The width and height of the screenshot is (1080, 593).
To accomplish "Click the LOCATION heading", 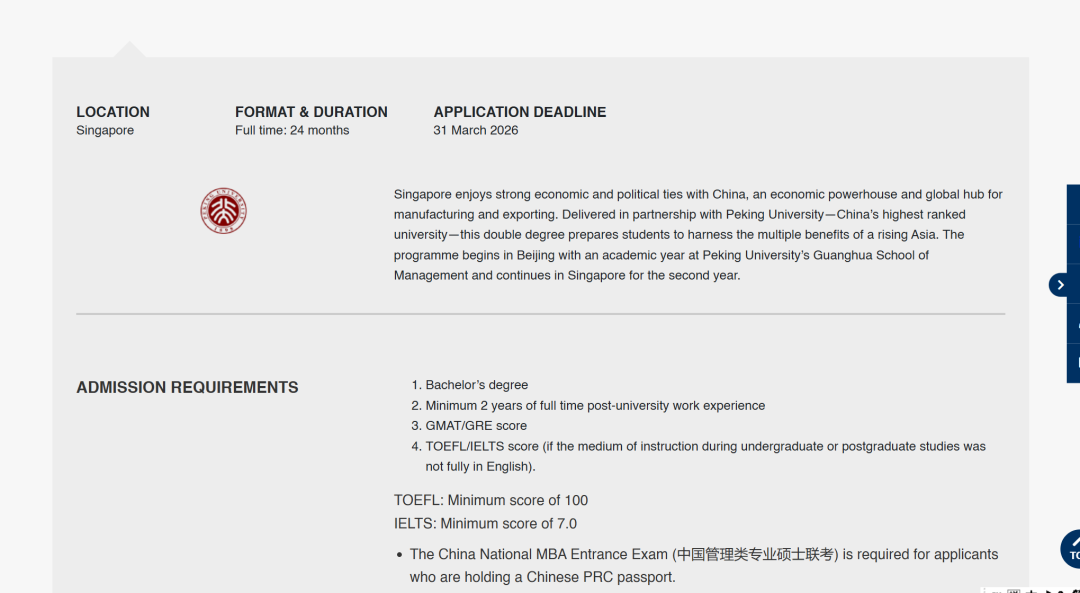I will pyautogui.click(x=113, y=112).
